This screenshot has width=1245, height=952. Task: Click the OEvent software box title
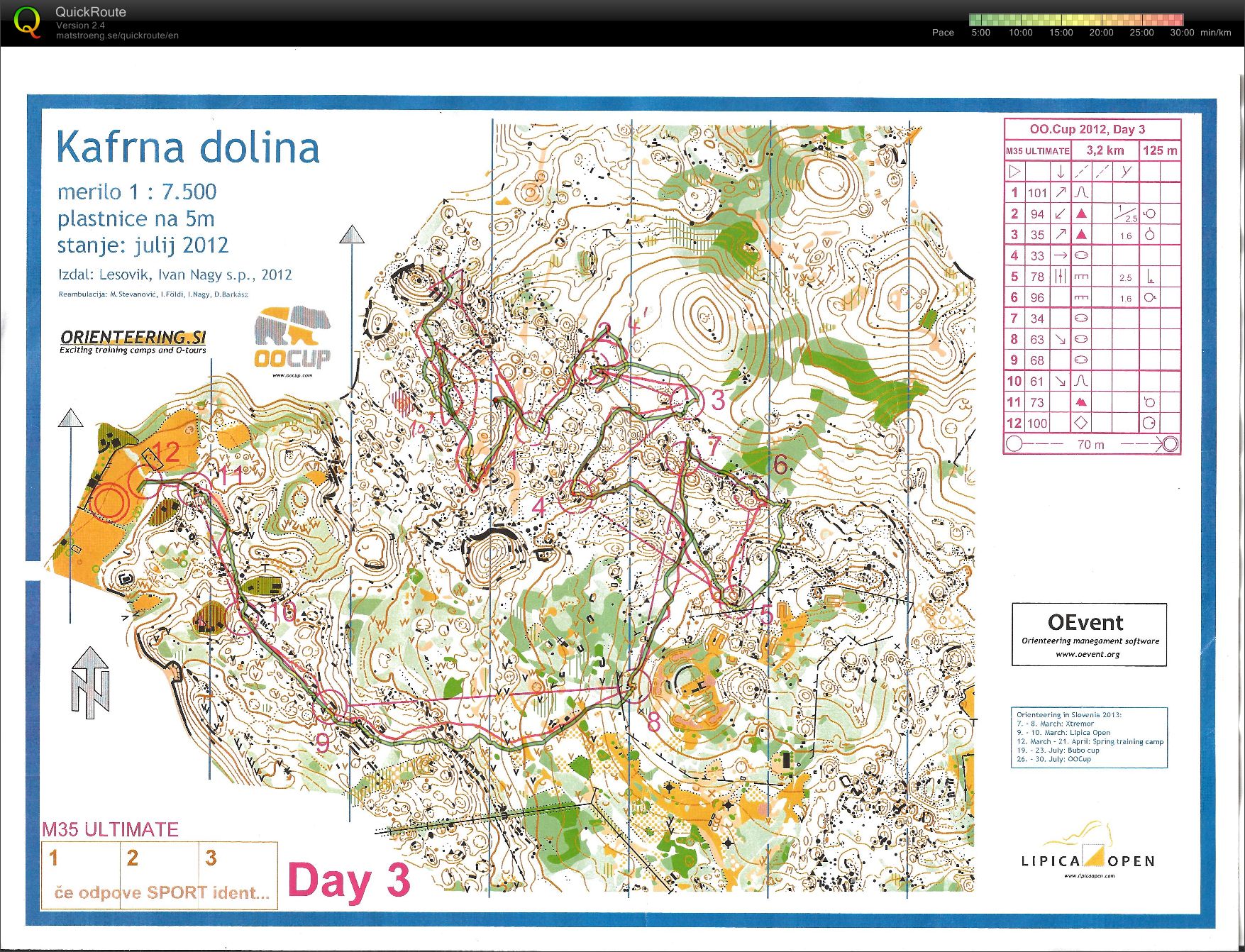click(1085, 622)
